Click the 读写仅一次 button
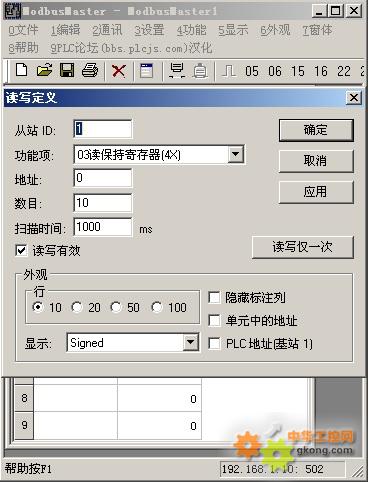Image resolution: width=368 pixels, height=482 pixels. (302, 247)
